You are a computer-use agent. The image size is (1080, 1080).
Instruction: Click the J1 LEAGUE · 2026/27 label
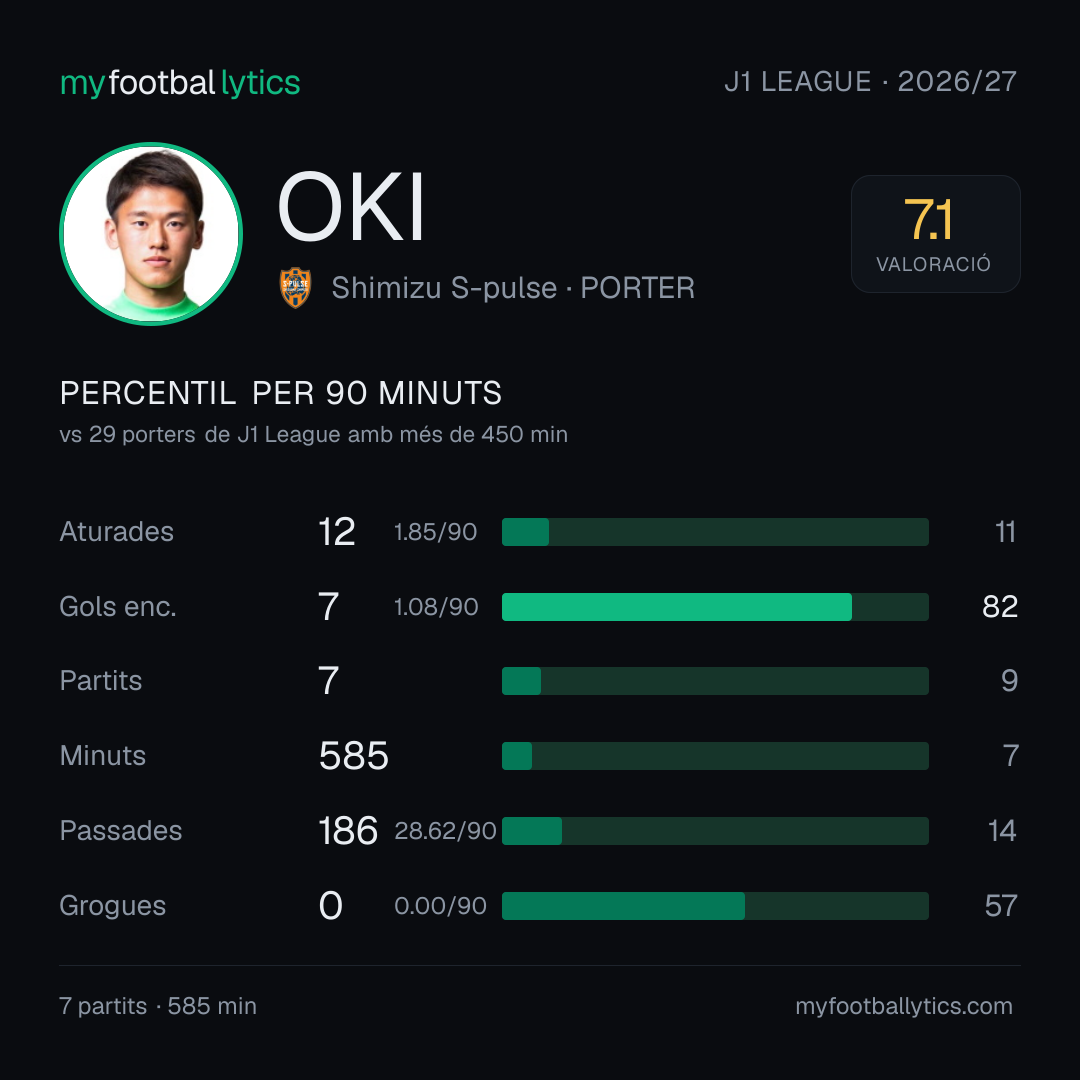[x=871, y=81]
